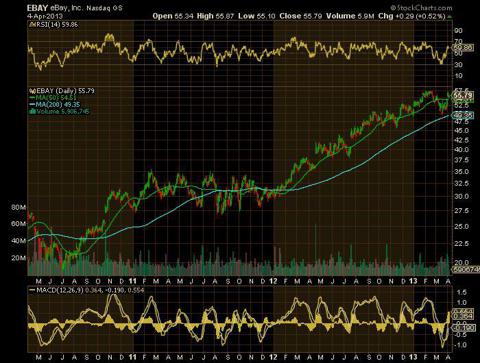Click the 'Low 55.10' value
The width and height of the screenshot is (480, 363).
point(256,16)
